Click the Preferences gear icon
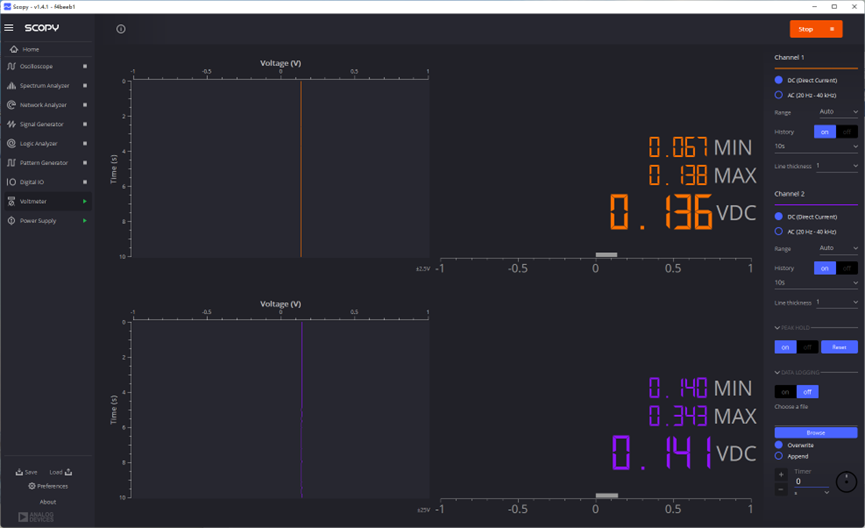Viewport: 865px width, 528px height. tap(32, 486)
